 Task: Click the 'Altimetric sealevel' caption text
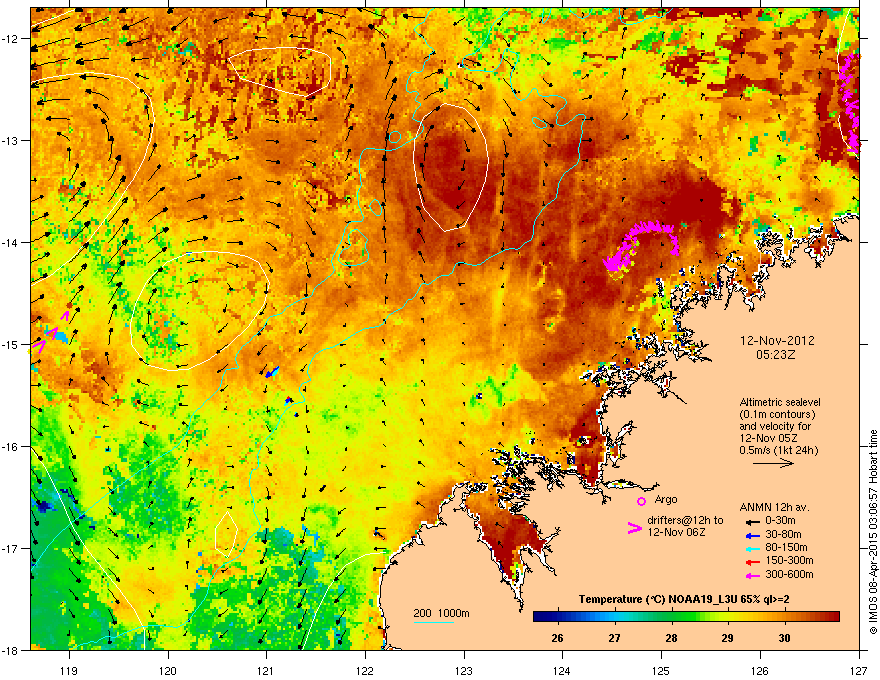pyautogui.click(x=780, y=402)
